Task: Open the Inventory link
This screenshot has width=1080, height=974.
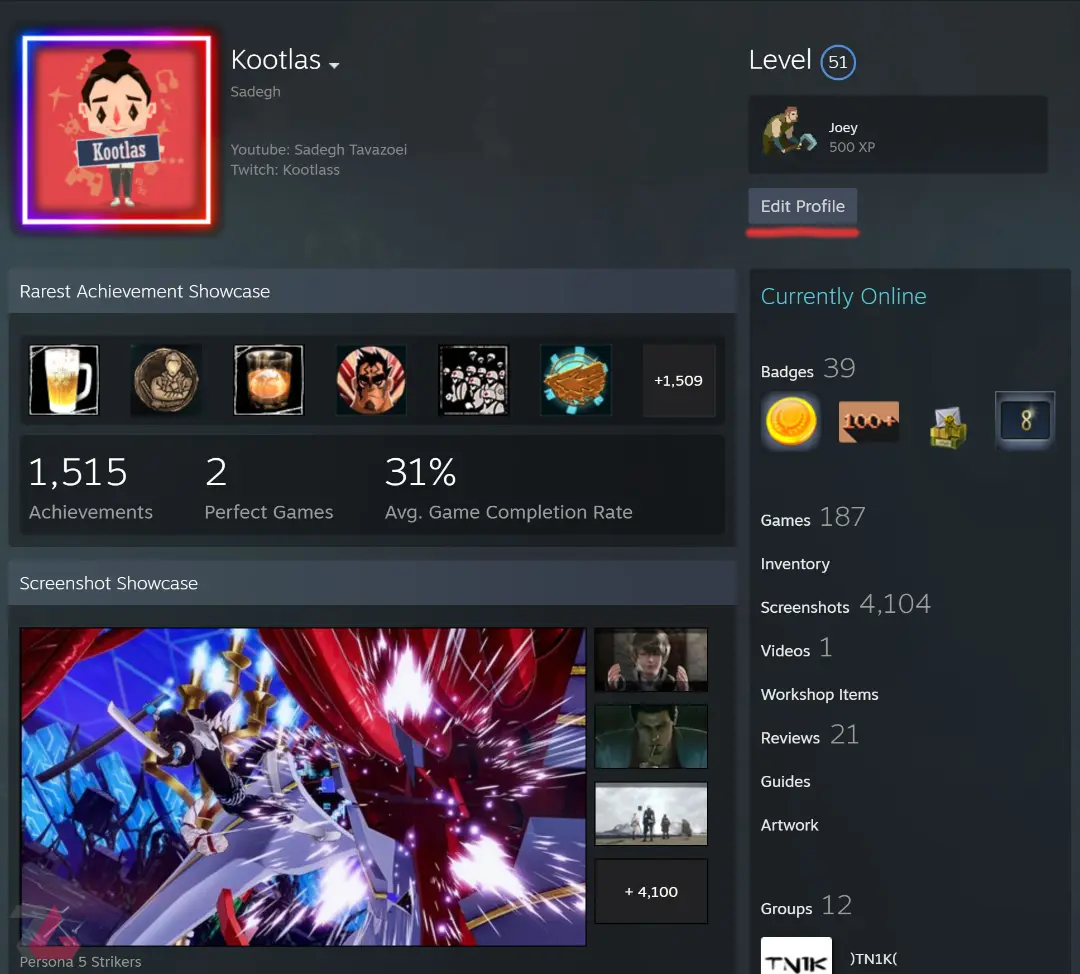Action: (x=795, y=563)
